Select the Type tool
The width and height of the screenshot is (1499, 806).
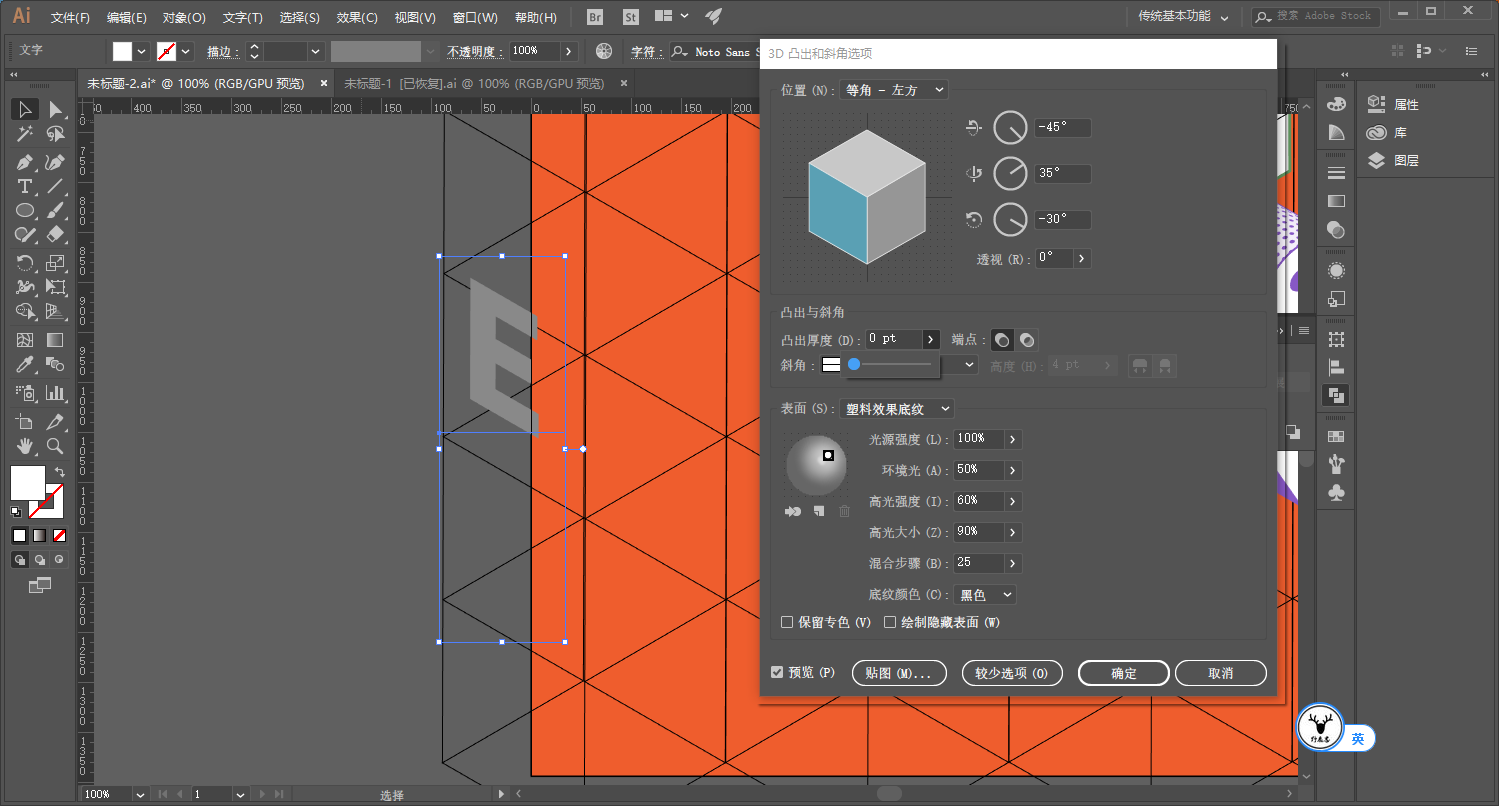pyautogui.click(x=25, y=187)
